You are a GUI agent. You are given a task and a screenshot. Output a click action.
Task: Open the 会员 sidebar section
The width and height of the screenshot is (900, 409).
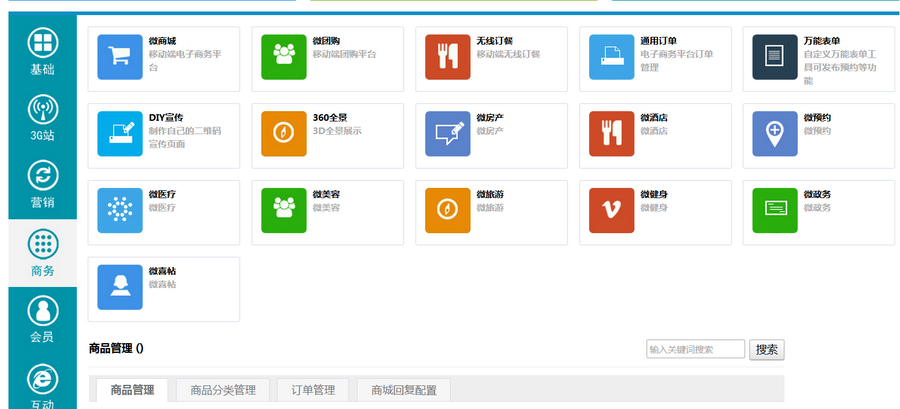(42, 319)
